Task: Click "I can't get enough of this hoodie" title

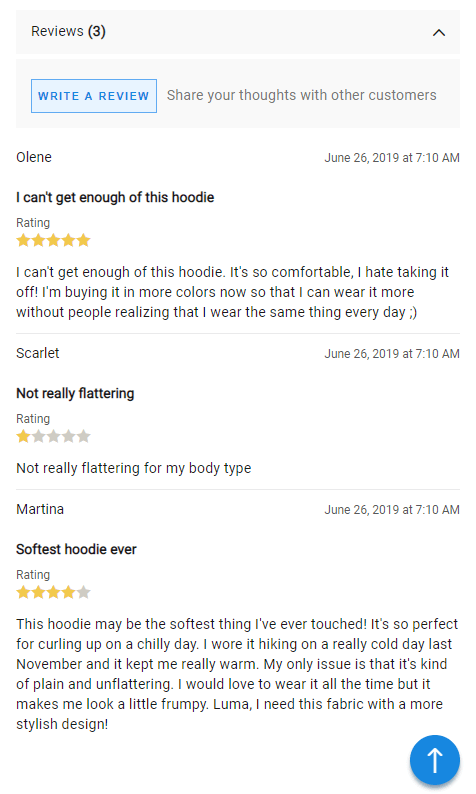Action: click(x=115, y=197)
